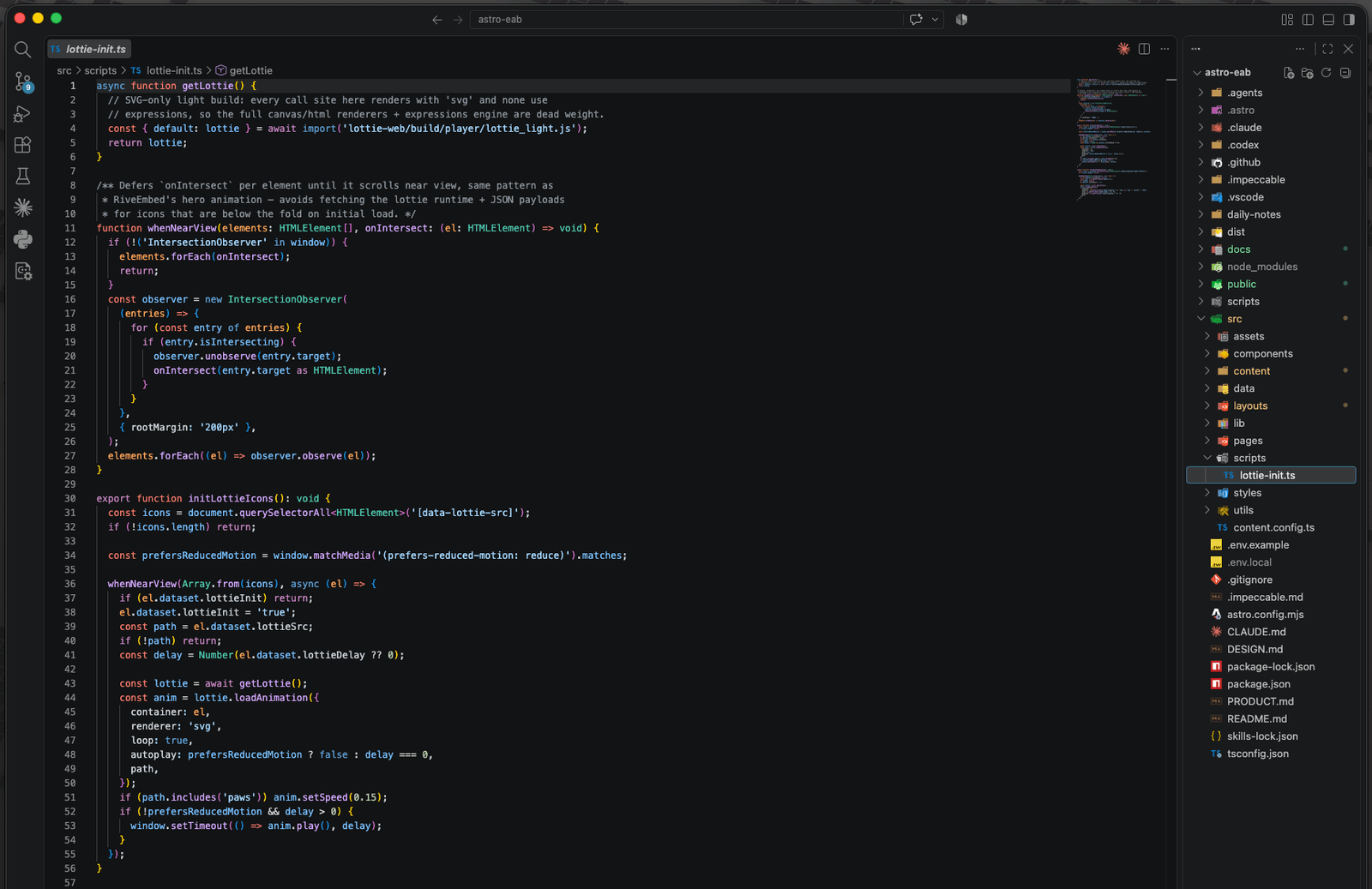Viewport: 1372px width, 889px height.
Task: Open the Python view in activity bar
Action: point(23,239)
